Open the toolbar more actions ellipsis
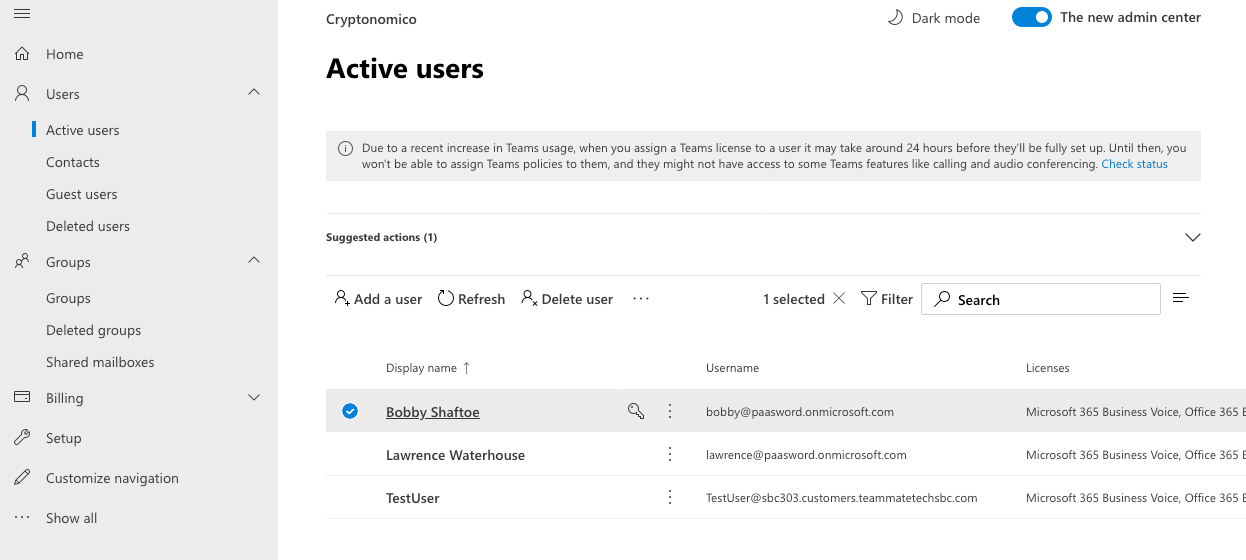 [641, 298]
